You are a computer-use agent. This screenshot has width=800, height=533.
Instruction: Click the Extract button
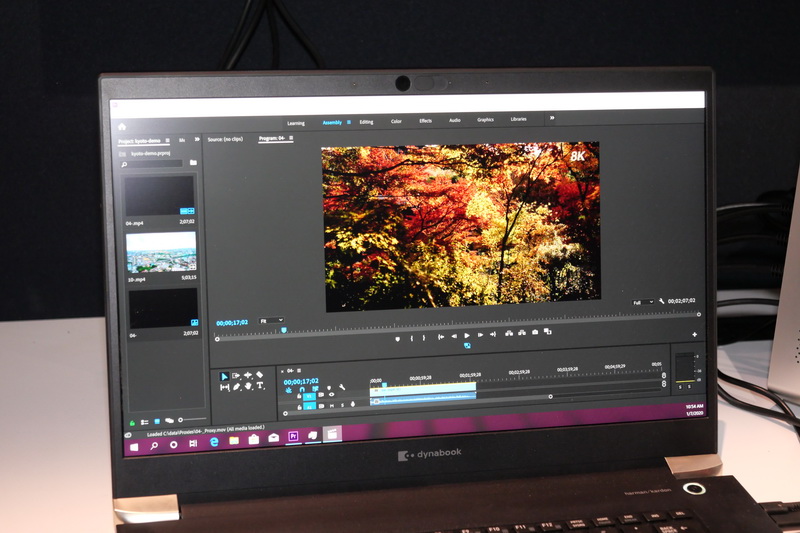(521, 333)
